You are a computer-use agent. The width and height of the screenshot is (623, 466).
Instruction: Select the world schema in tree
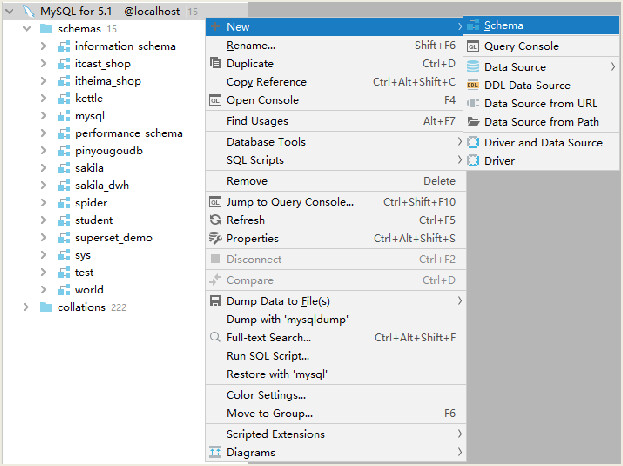point(89,290)
